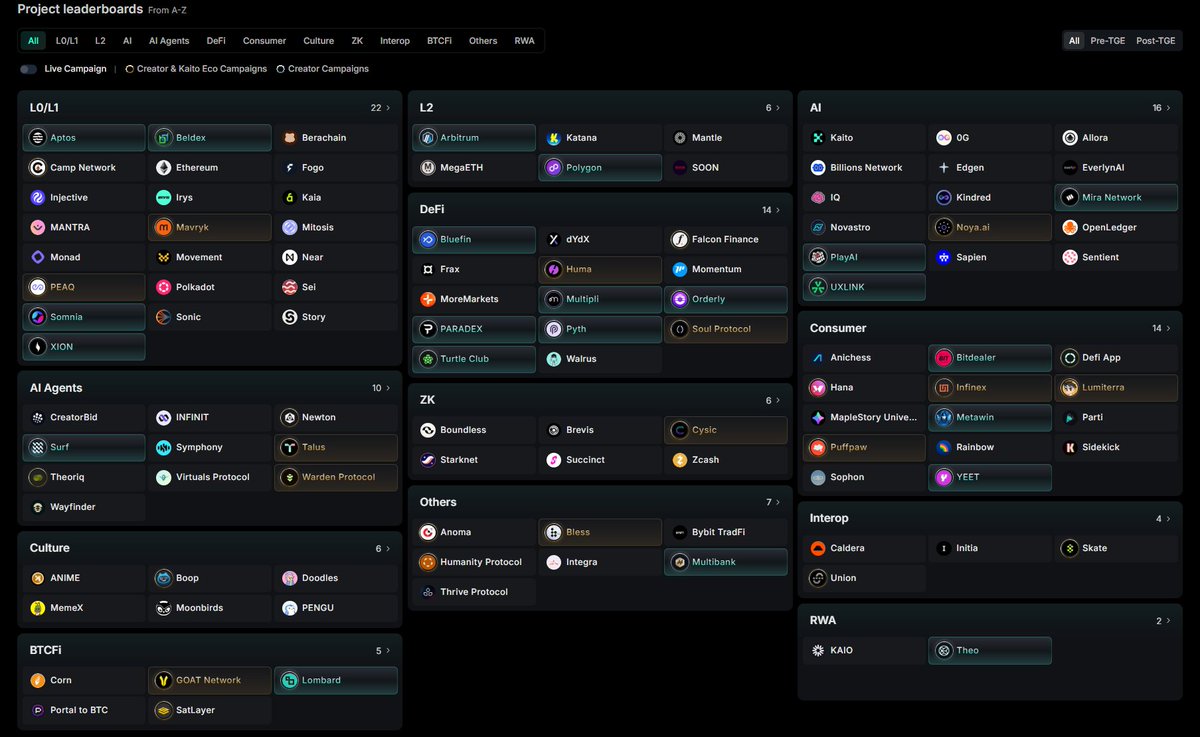Open the Culture category tab
This screenshot has width=1200, height=737.
click(x=319, y=41)
